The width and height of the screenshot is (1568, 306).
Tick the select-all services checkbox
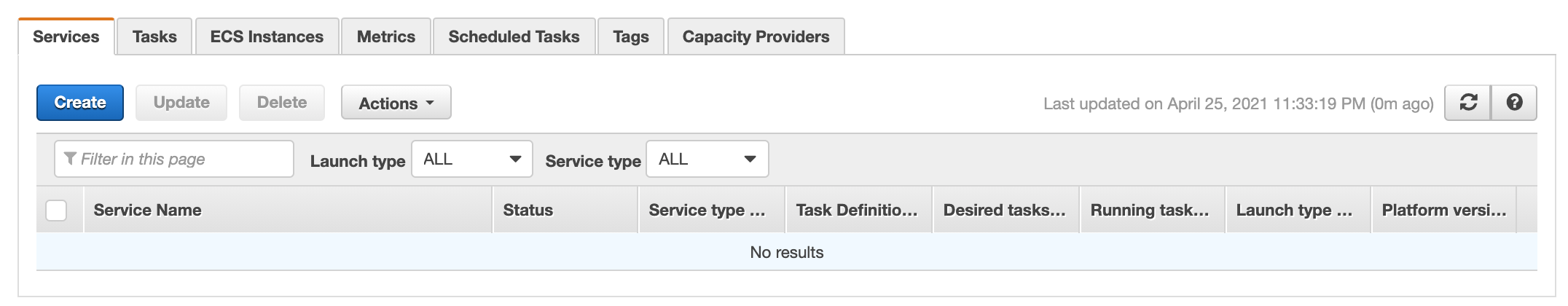click(x=56, y=210)
